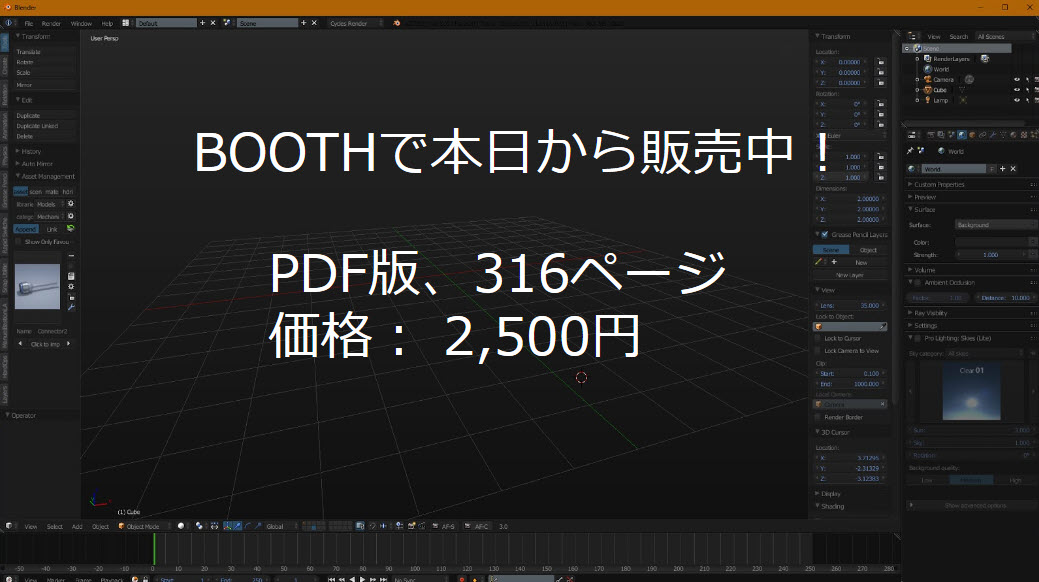Open the Help menu
Viewport: 1039px width, 582px height.
[x=107, y=23]
